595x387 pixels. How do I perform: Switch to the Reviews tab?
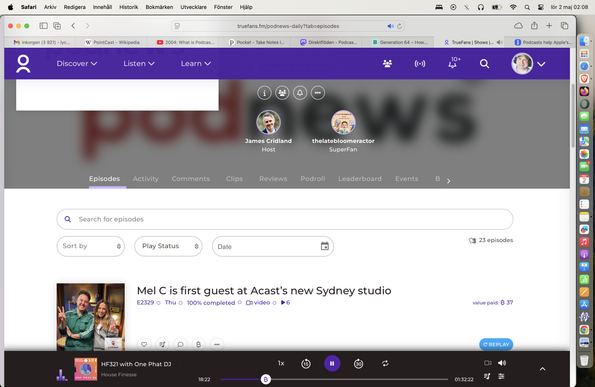273,179
